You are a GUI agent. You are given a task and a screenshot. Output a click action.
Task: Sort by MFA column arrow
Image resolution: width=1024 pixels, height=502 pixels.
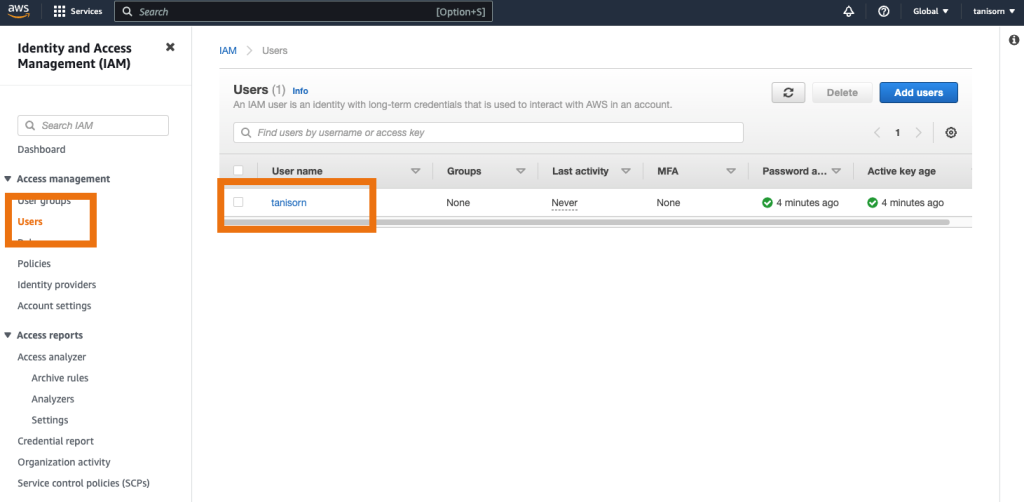click(731, 171)
